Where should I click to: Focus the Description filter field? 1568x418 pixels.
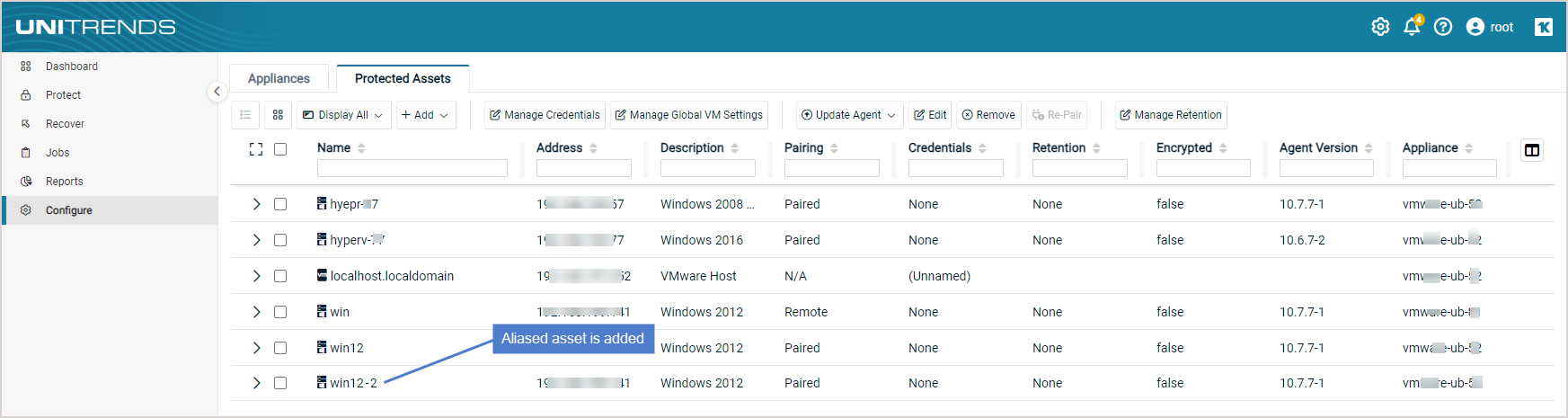coord(708,168)
